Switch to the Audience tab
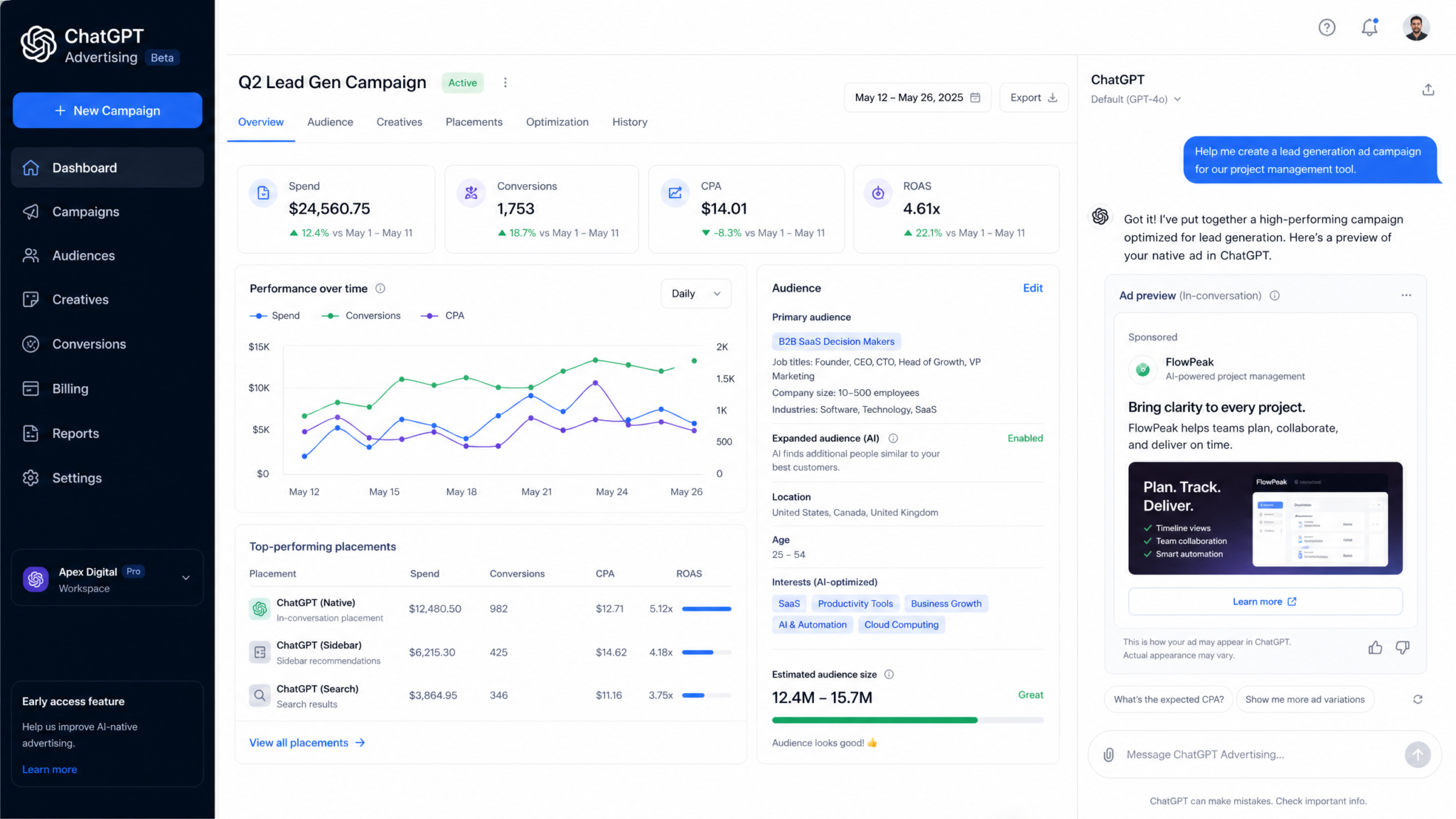 pos(330,122)
